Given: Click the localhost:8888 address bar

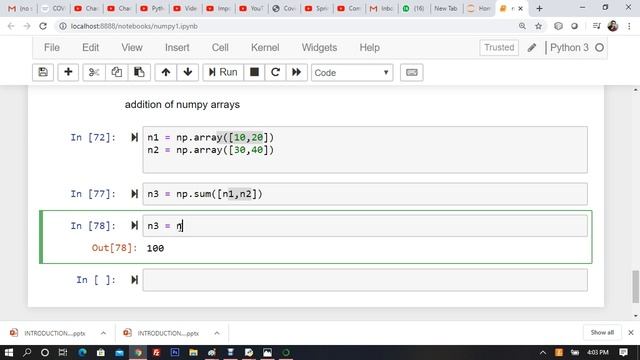Looking at the screenshot, I should (x=286, y=26).
